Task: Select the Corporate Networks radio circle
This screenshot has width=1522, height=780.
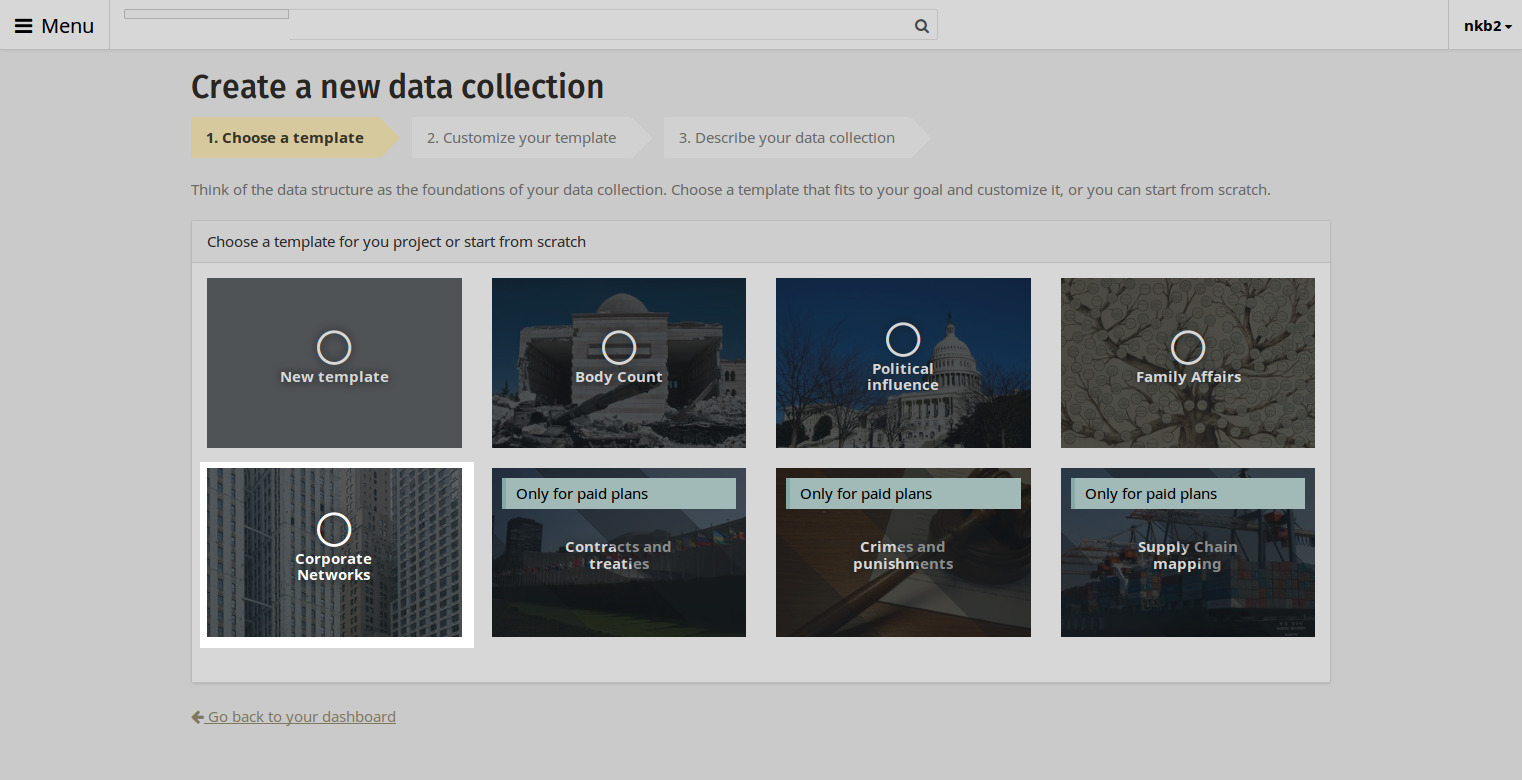Action: (334, 530)
